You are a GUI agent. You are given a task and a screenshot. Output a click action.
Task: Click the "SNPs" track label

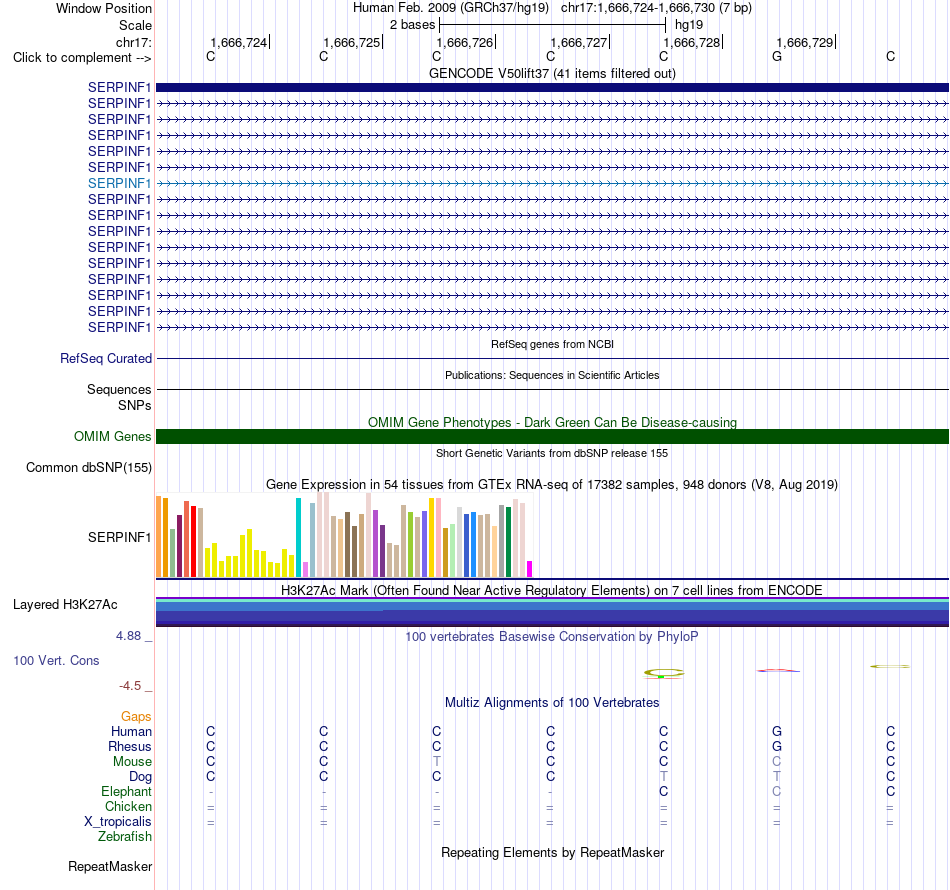pyautogui.click(x=135, y=405)
